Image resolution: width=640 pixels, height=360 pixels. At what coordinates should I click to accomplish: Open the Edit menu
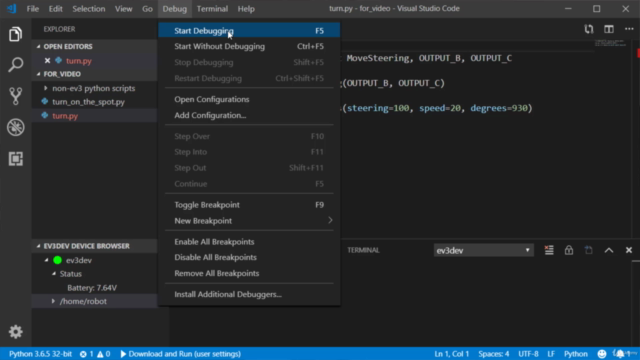pos(56,9)
